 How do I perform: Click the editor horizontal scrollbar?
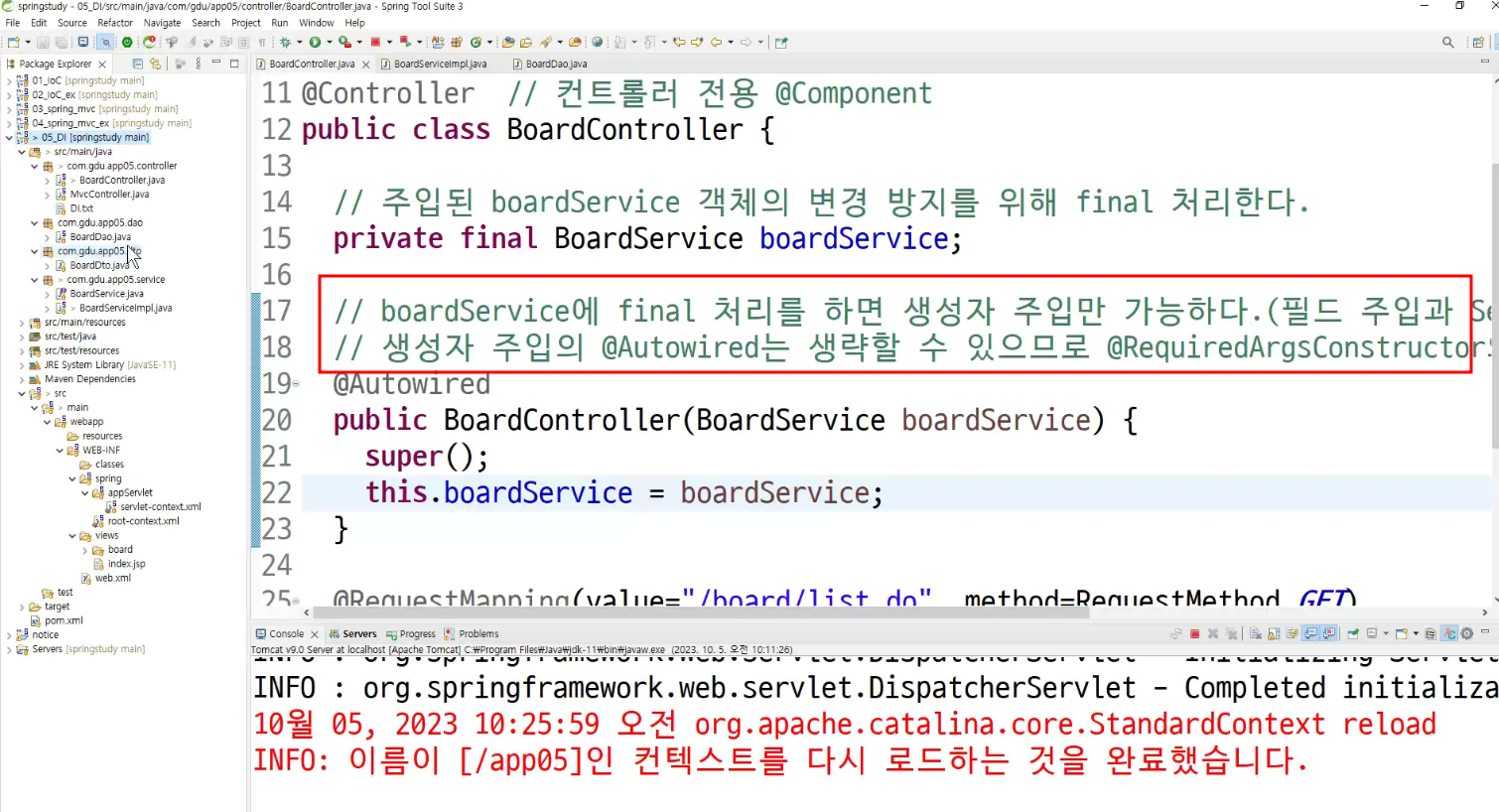[x=701, y=612]
